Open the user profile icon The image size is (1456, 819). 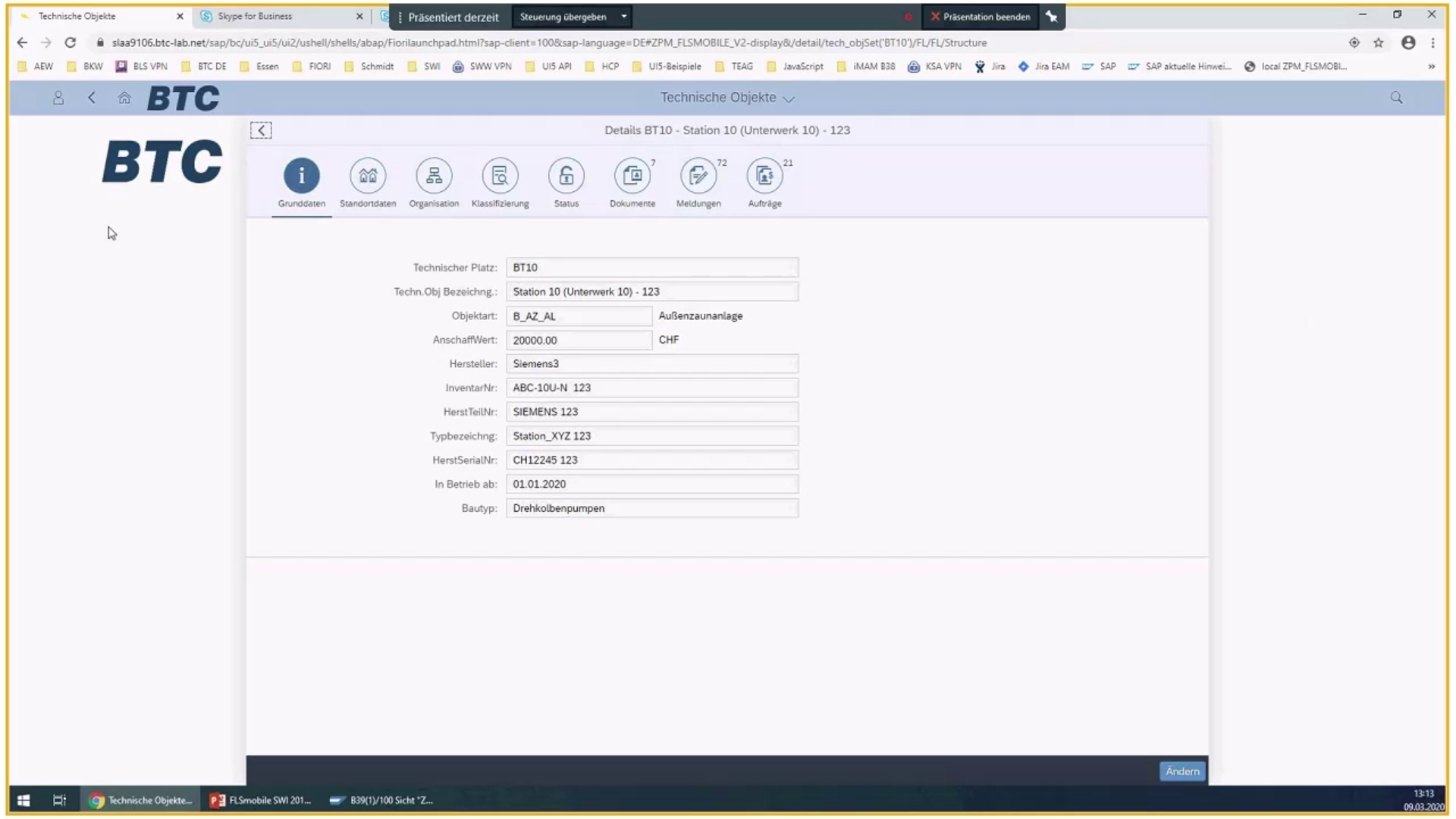click(x=58, y=98)
